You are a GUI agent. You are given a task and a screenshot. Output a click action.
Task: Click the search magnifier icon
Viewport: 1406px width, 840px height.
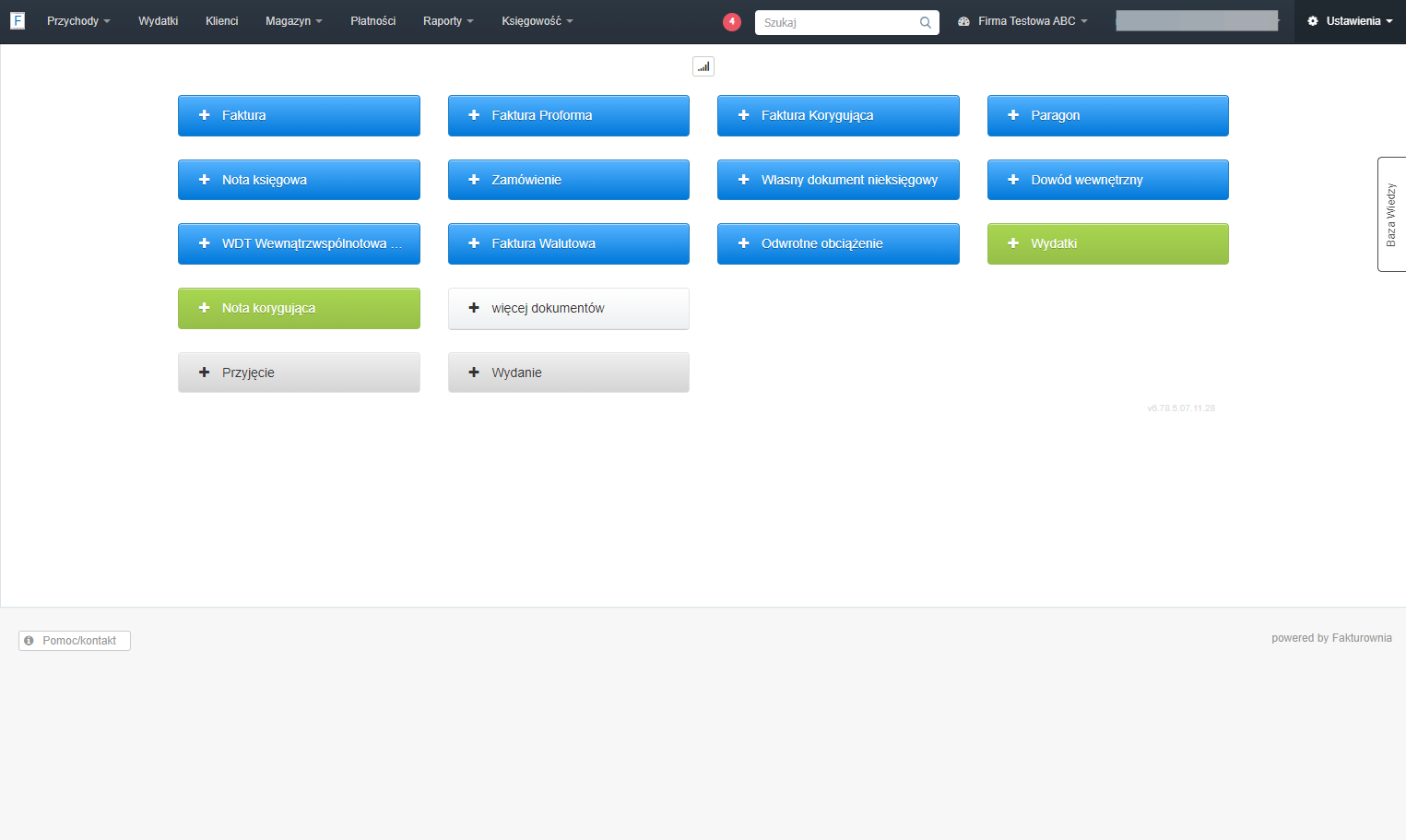pyautogui.click(x=925, y=22)
